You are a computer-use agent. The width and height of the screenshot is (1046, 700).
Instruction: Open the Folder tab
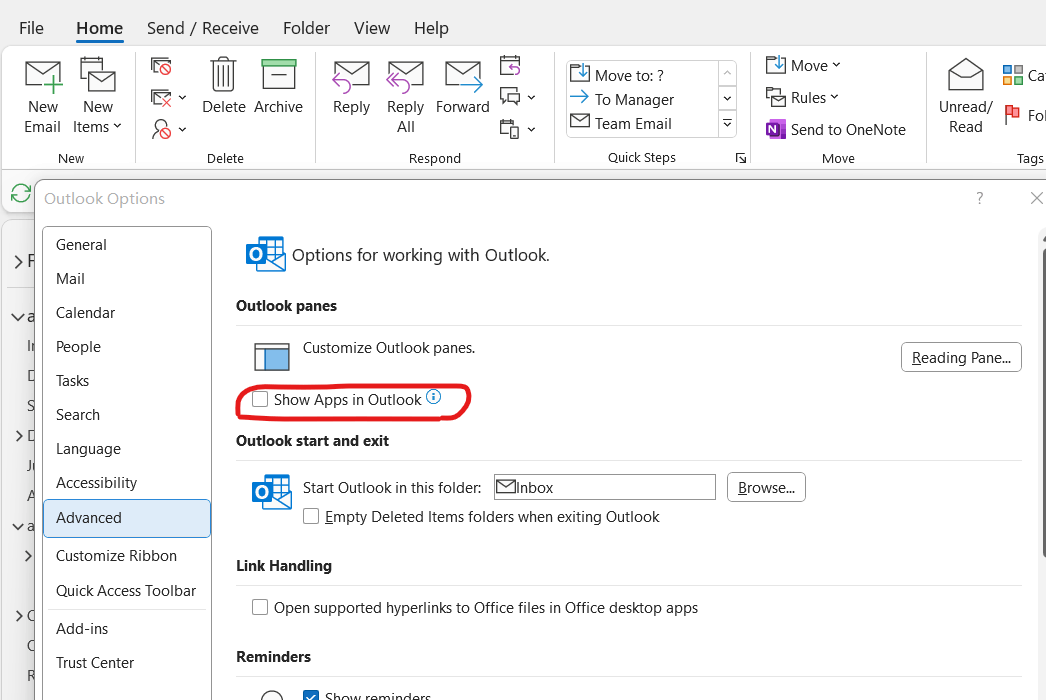[x=306, y=28]
